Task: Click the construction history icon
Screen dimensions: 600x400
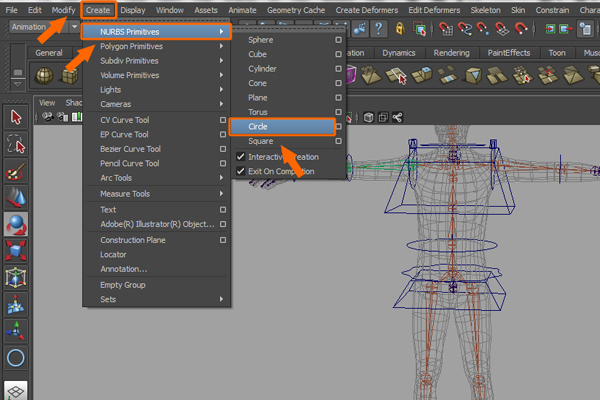Action: click(x=585, y=29)
